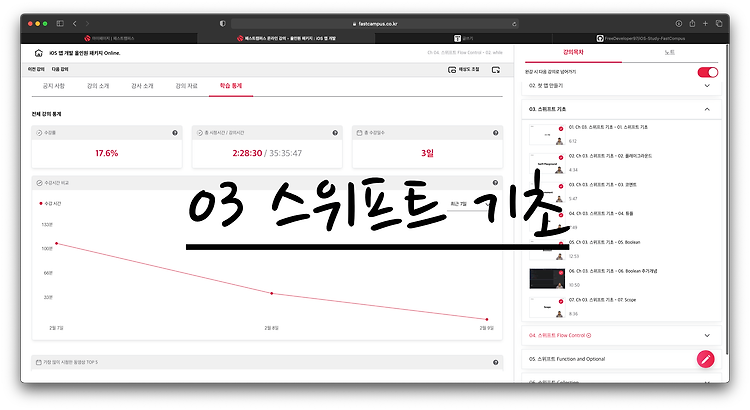Open the 강의 자료 tab

pyautogui.click(x=187, y=86)
